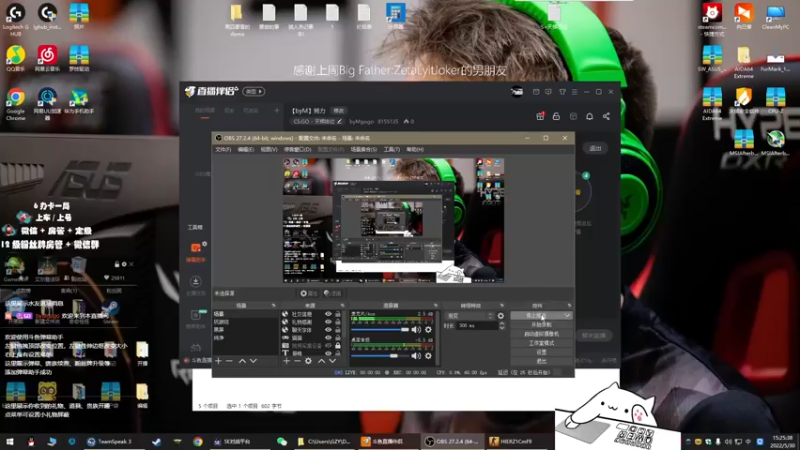Edit the CS:GO category with the pencil icon

point(339,121)
